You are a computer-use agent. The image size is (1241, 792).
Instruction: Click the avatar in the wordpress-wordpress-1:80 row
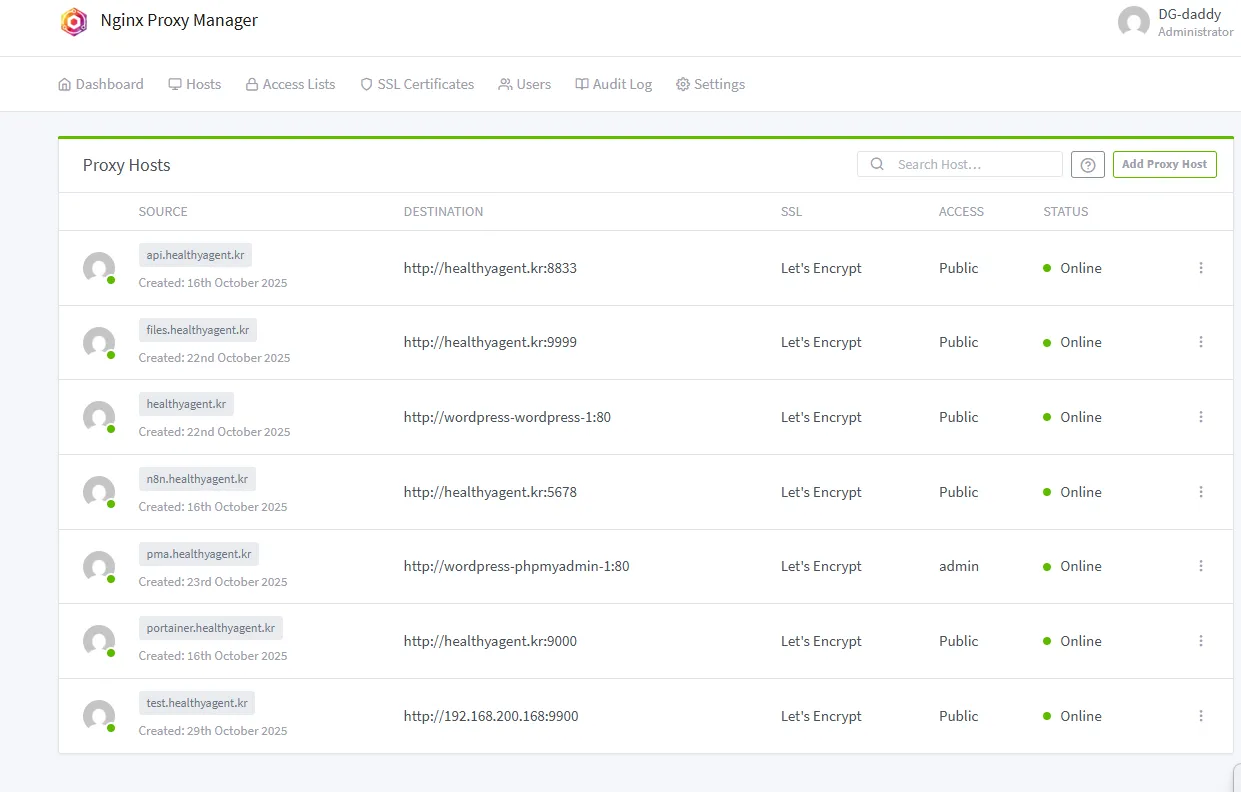pyautogui.click(x=99, y=417)
